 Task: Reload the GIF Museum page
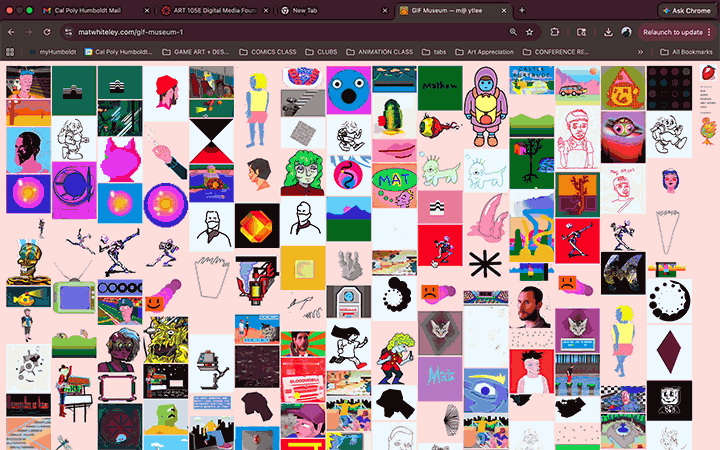tap(47, 32)
